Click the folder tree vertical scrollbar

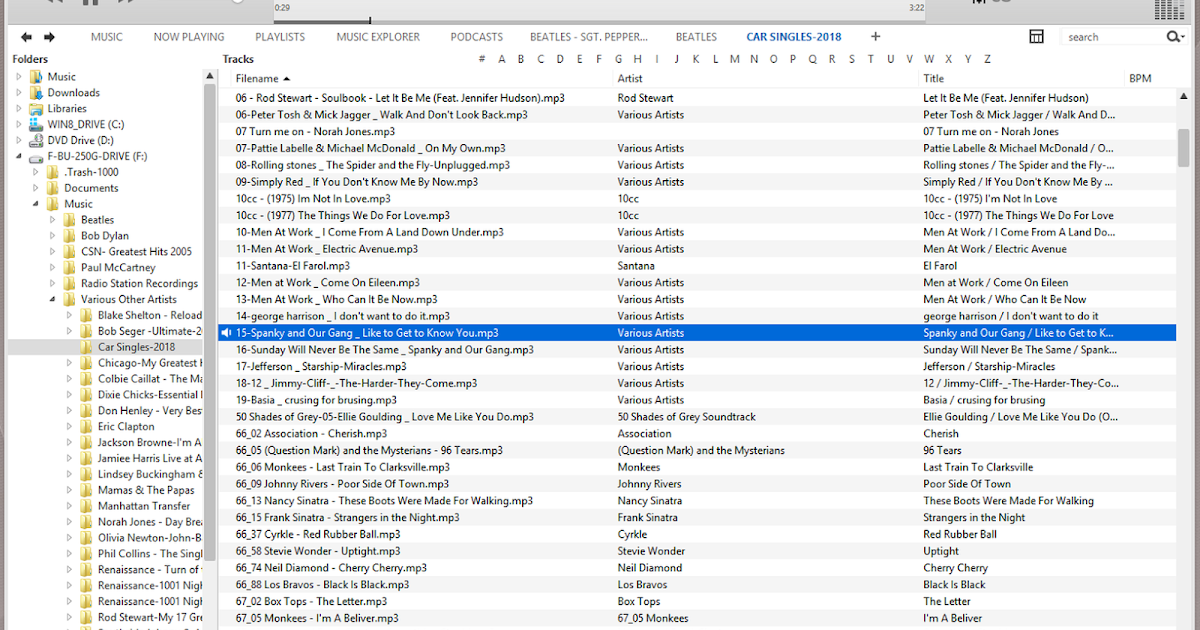(x=210, y=320)
